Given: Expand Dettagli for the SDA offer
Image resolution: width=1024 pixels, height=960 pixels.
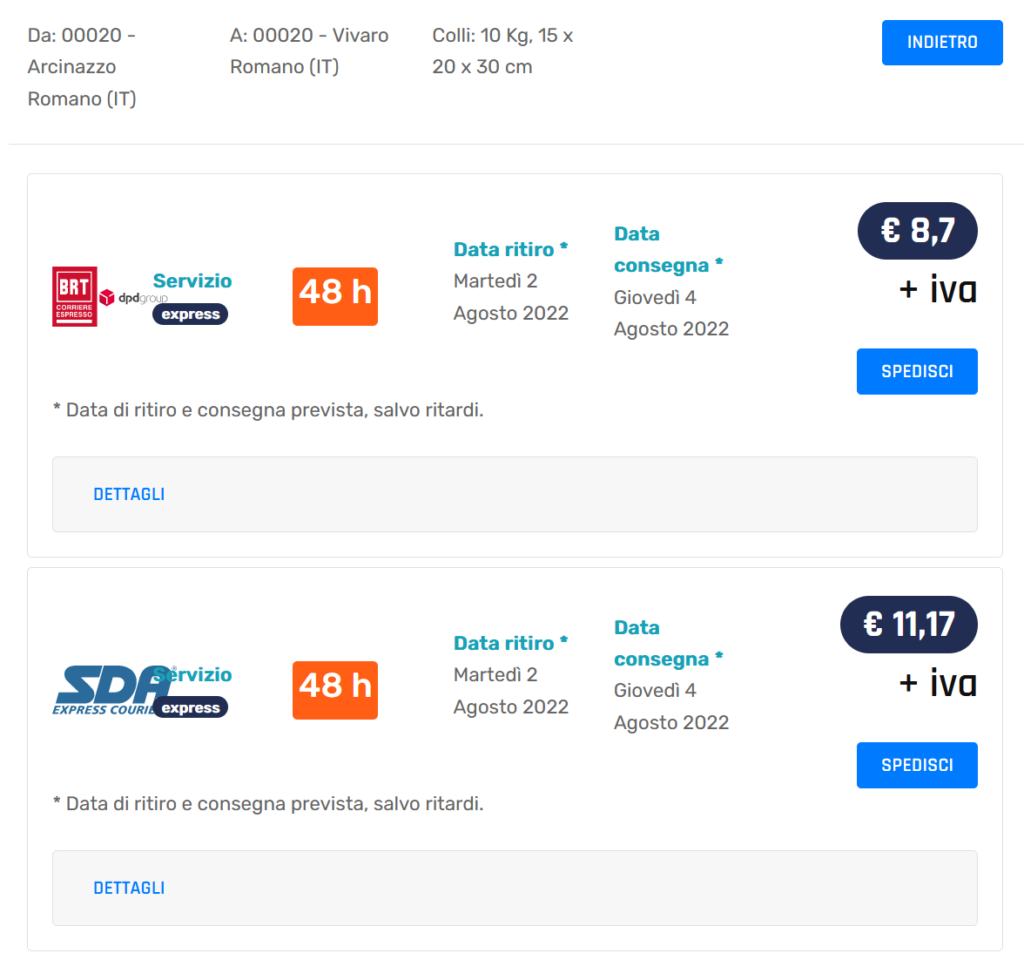Looking at the screenshot, I should (129, 888).
